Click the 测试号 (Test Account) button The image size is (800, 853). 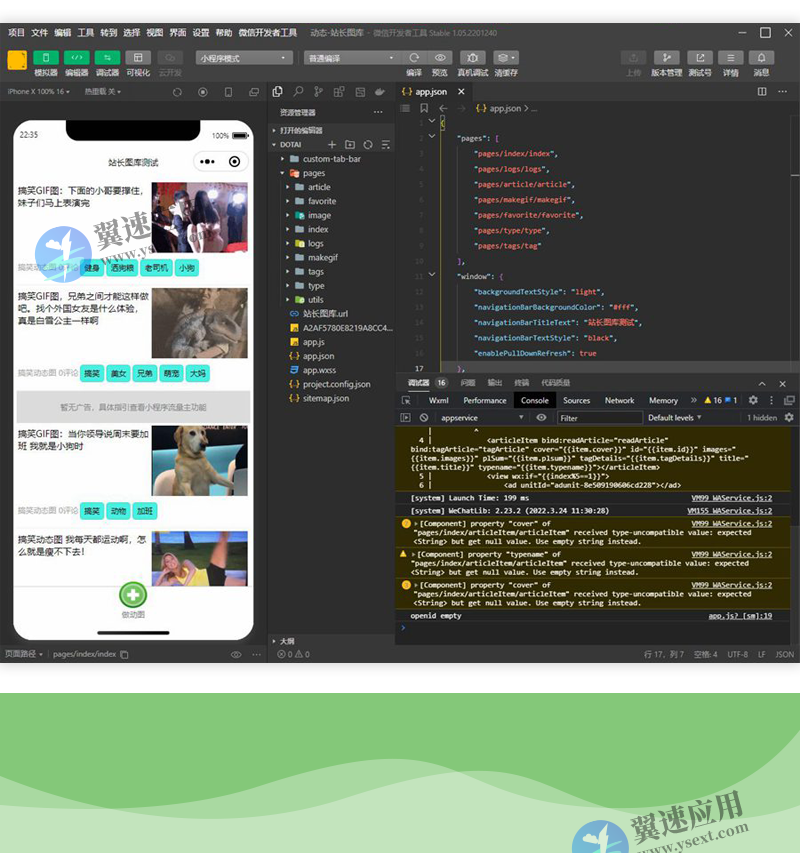pyautogui.click(x=700, y=57)
